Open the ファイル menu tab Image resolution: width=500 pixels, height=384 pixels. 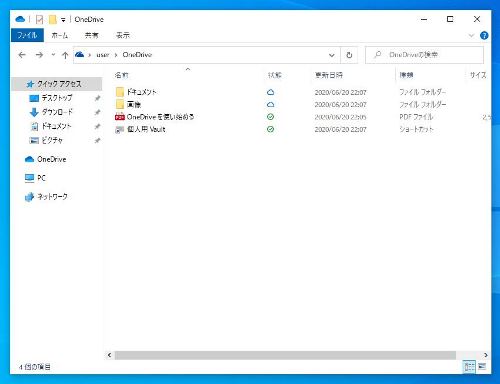[27, 35]
